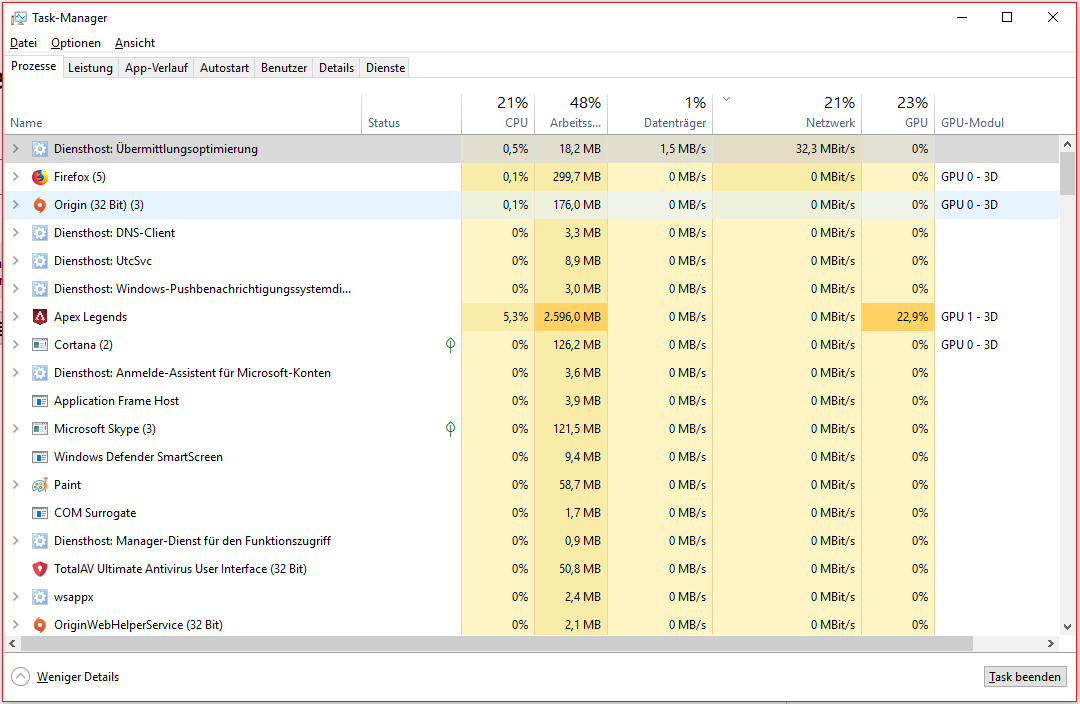Click the Diensthost: DNS-Client gear icon
The width and height of the screenshot is (1080, 704).
pyautogui.click(x=40, y=233)
